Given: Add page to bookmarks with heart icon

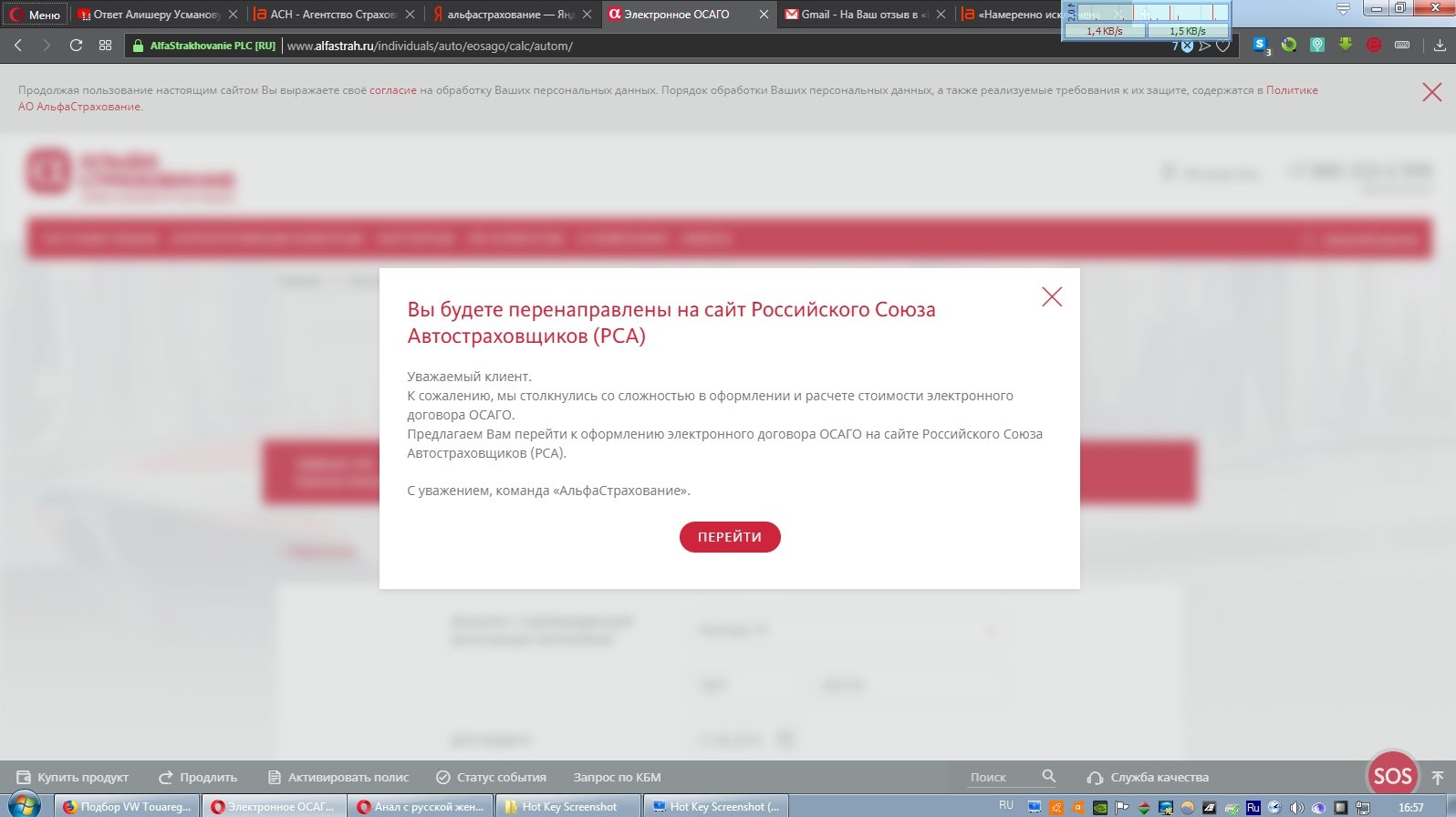Looking at the screenshot, I should click(x=1223, y=46).
